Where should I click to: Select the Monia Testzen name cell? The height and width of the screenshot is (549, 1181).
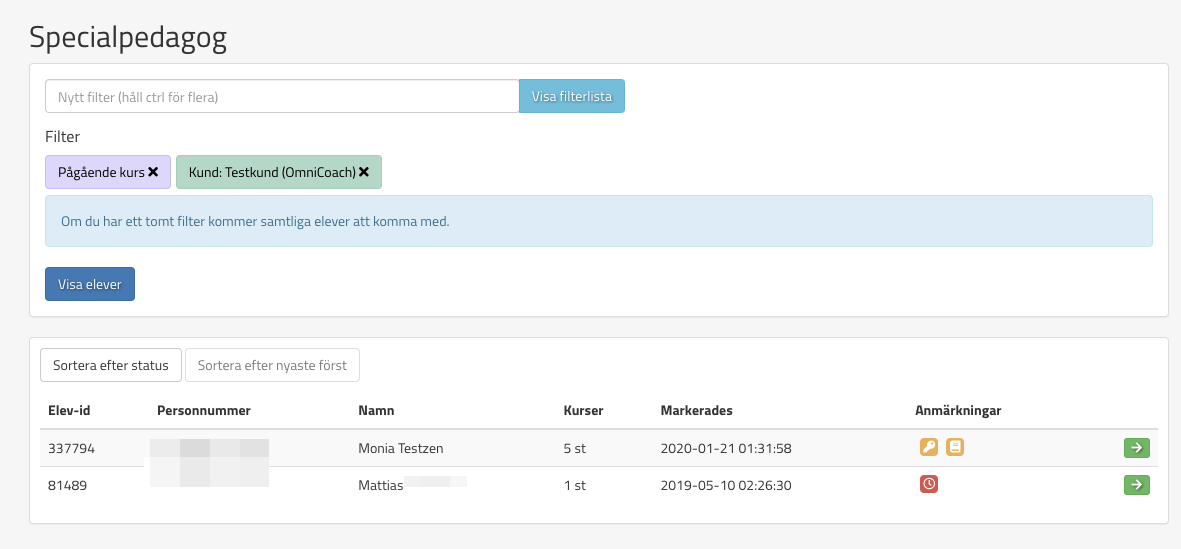400,448
